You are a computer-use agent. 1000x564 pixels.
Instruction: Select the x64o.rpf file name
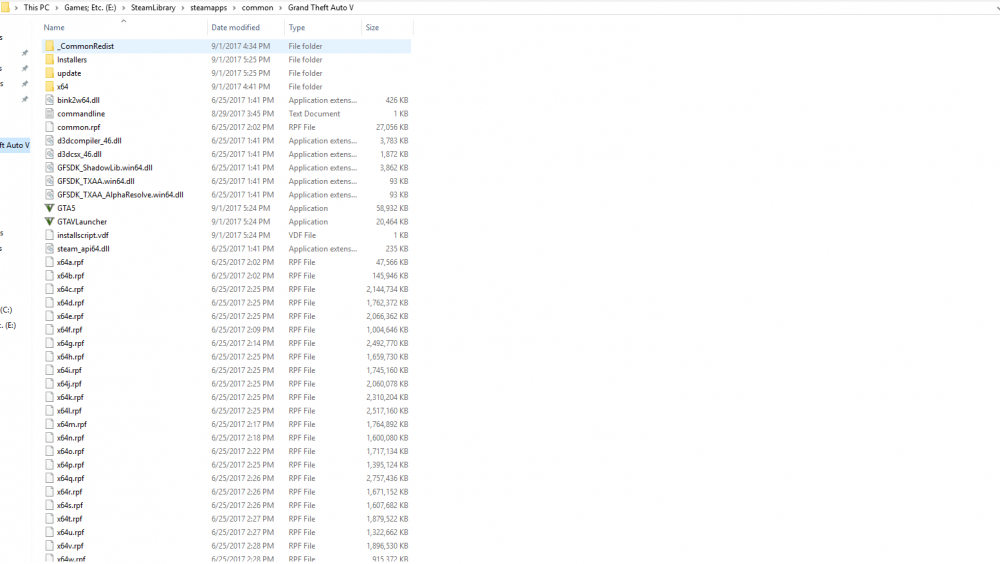71,451
